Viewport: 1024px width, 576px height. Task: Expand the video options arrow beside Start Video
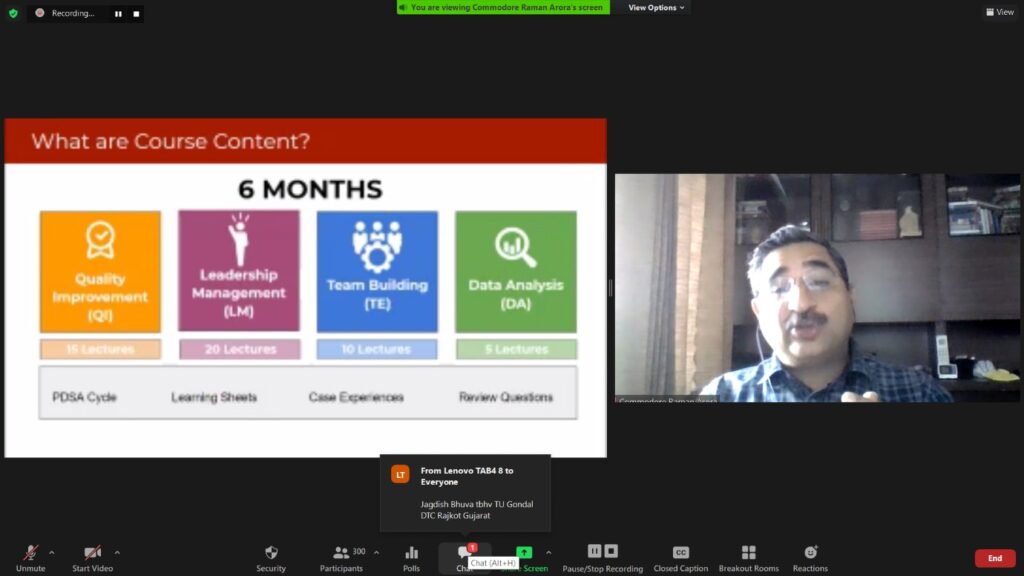[117, 552]
